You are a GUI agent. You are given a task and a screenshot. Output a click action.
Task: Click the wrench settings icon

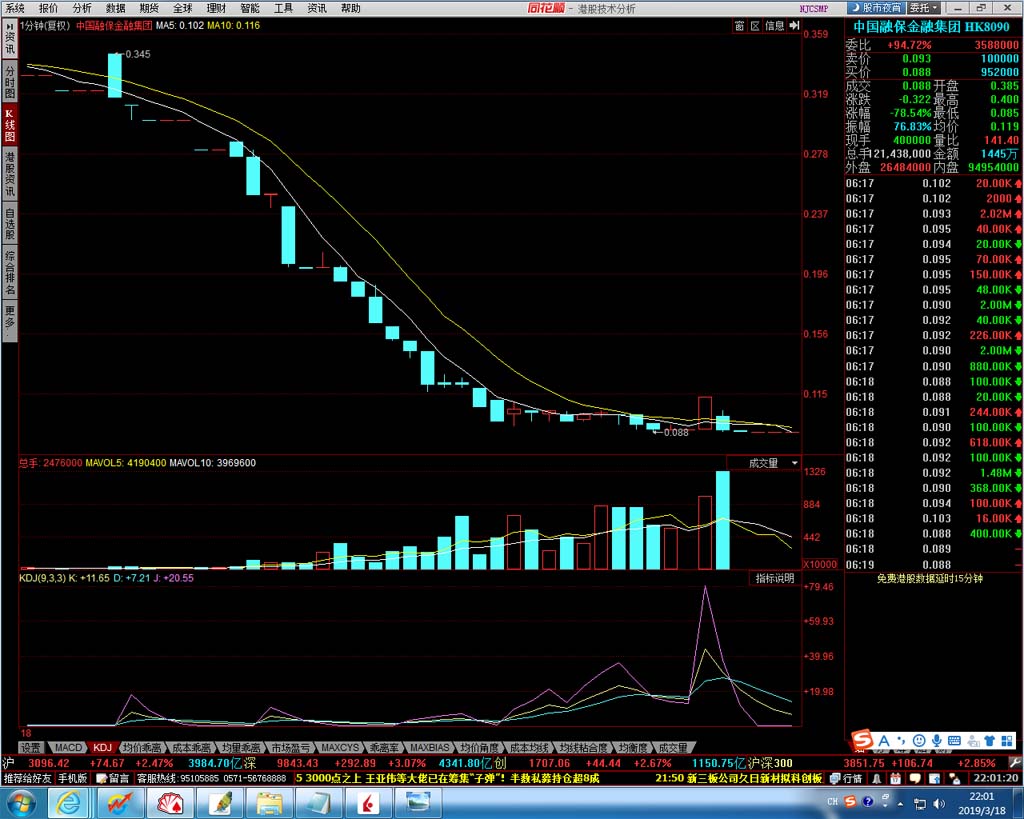1015,762
